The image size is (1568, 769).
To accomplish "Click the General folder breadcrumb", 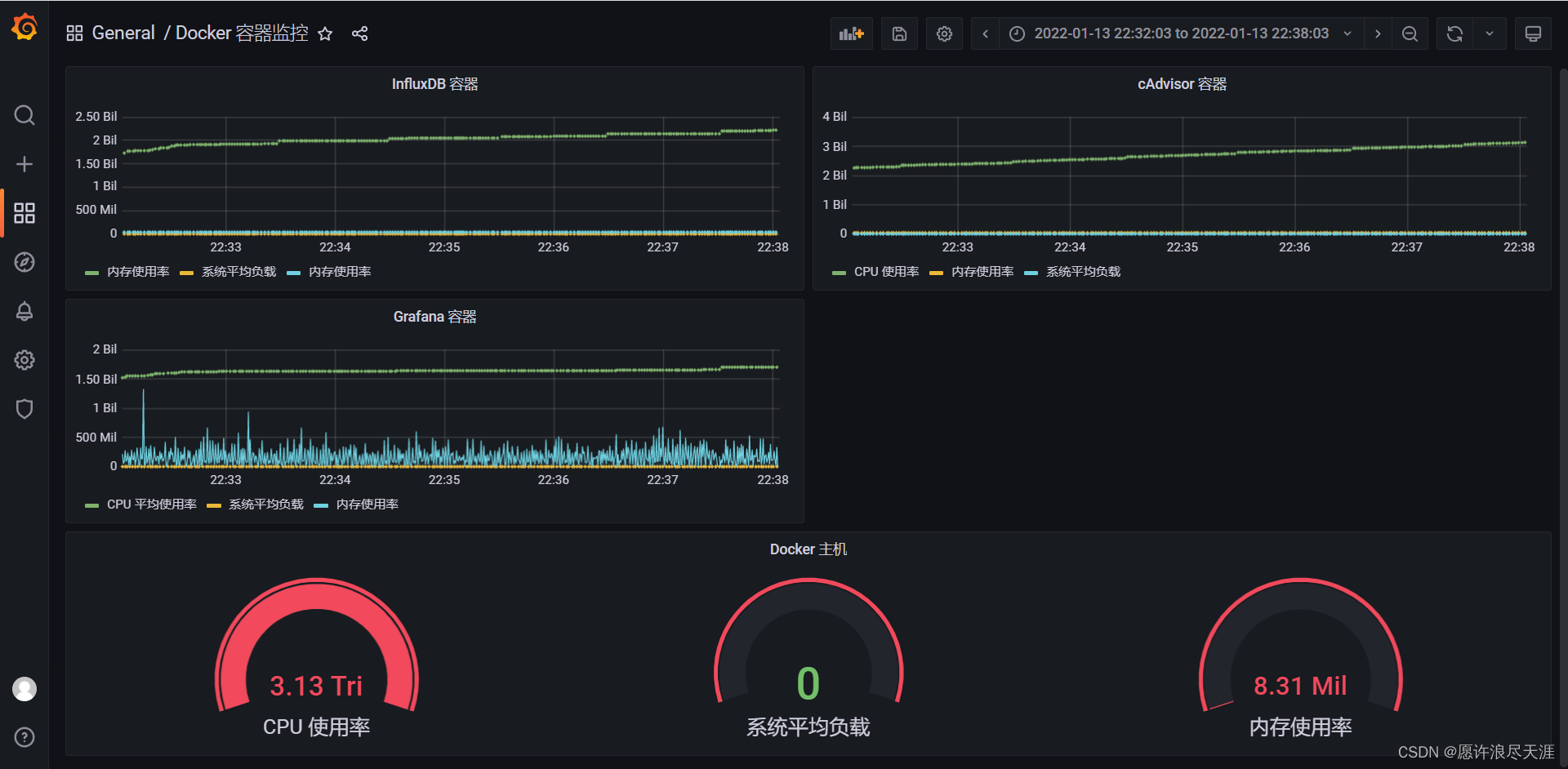I will point(123,33).
